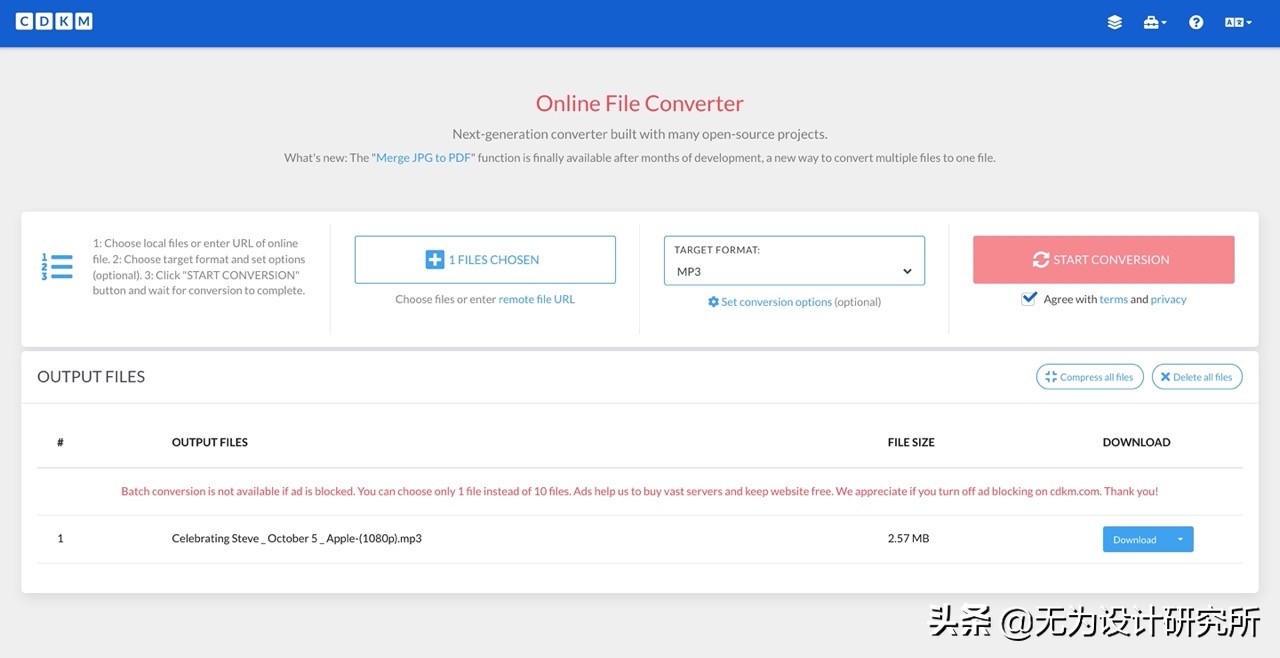Click the batch conversion ad-block warning text

pos(640,491)
